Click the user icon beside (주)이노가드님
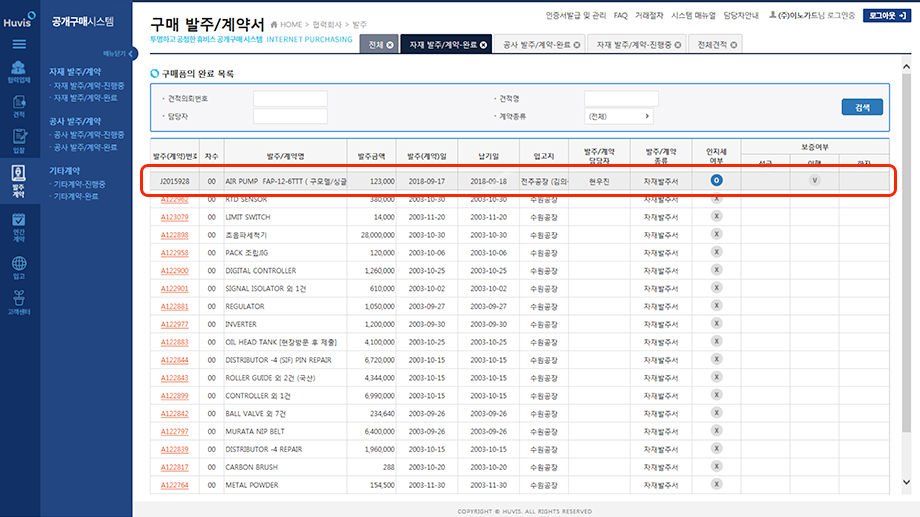Screen dimensions: 920x517 [x=773, y=15]
